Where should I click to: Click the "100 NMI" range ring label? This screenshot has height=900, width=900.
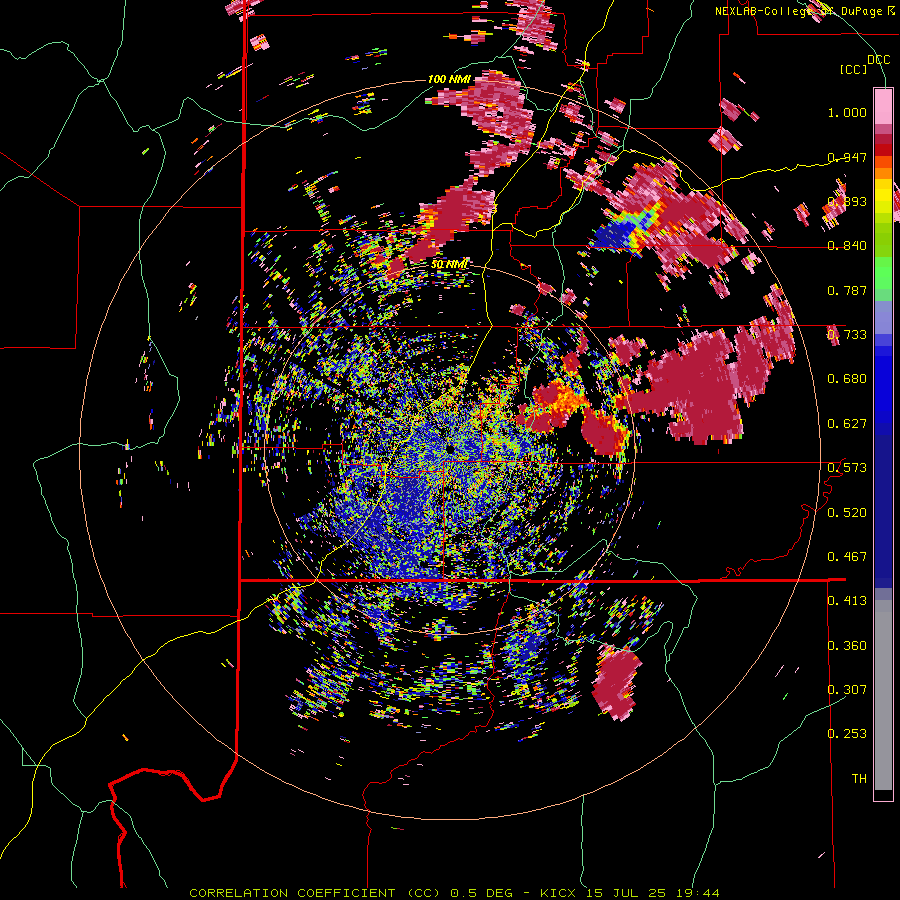coord(449,79)
